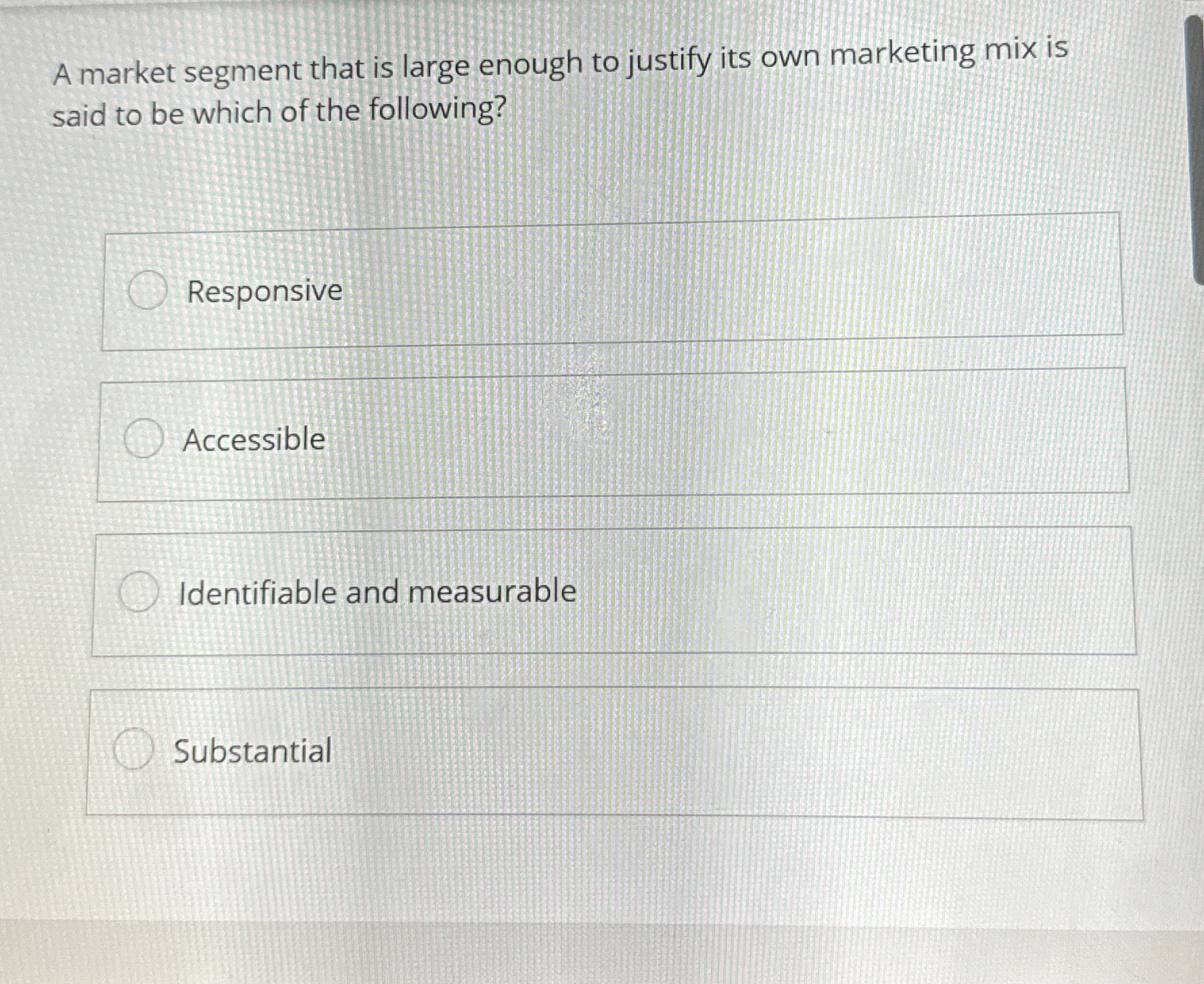This screenshot has height=984, width=1204.
Task: Click the Substantial option label text
Action: coord(252,751)
